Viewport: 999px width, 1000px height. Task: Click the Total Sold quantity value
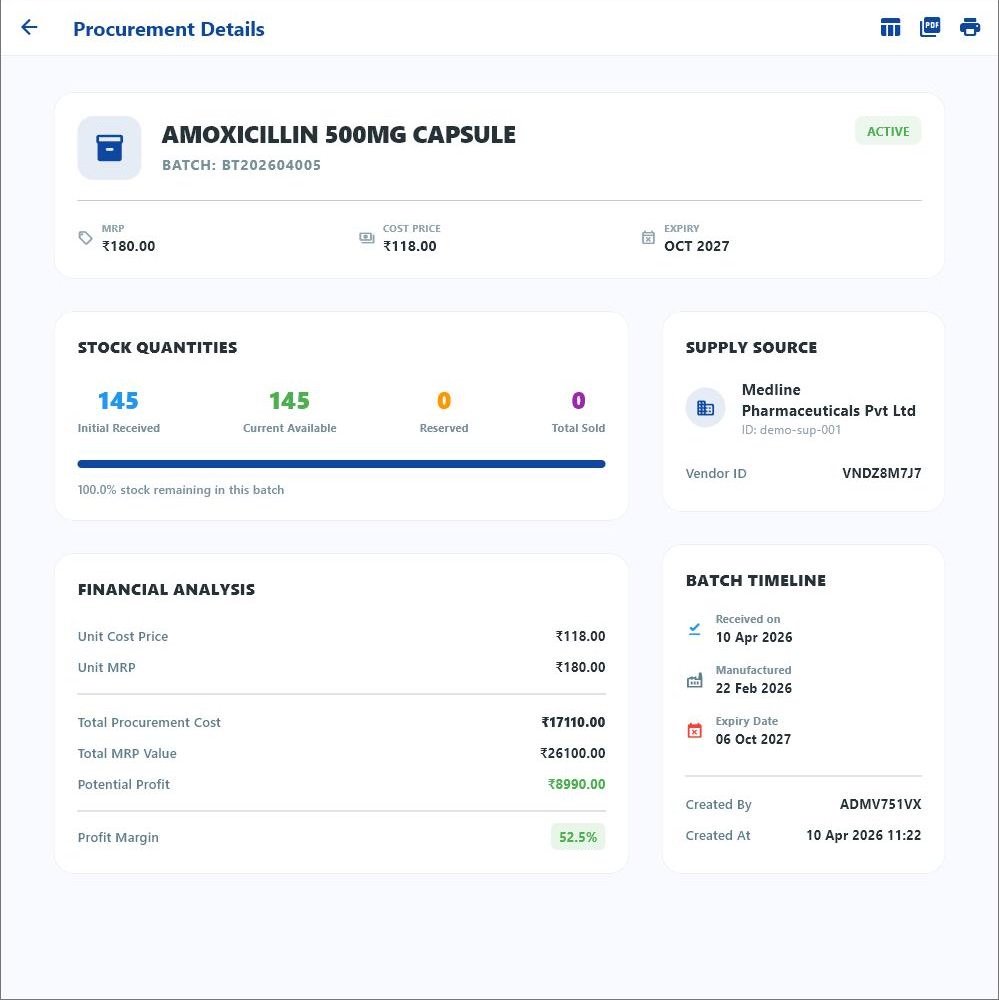579,401
